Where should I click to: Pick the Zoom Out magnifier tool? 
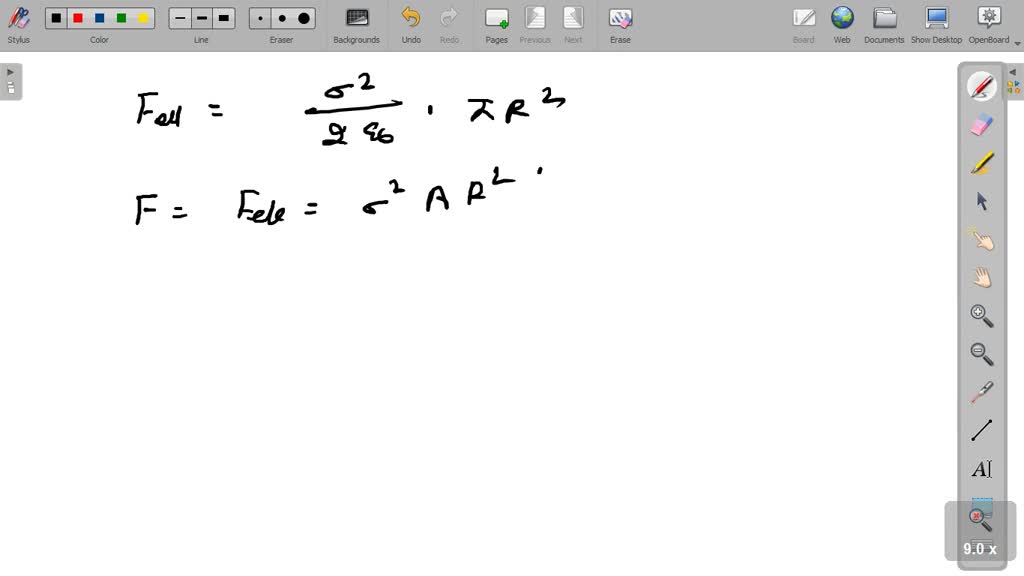pyautogui.click(x=982, y=354)
